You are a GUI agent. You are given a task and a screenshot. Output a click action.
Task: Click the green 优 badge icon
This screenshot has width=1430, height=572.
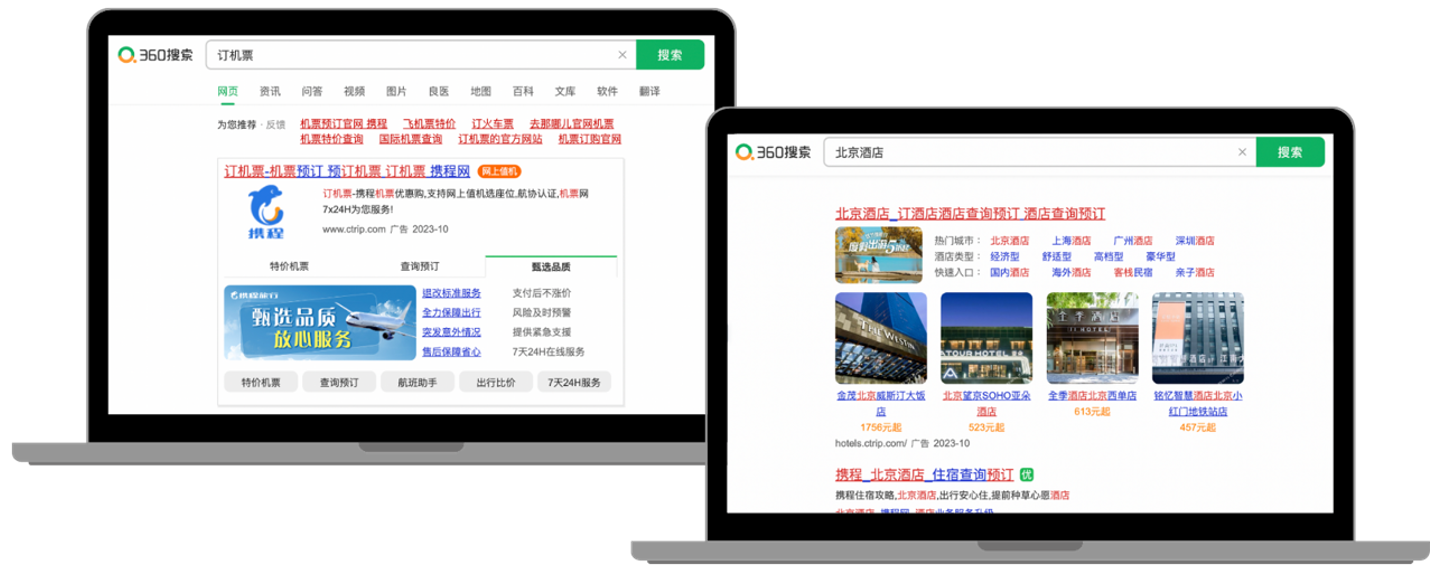[1026, 474]
